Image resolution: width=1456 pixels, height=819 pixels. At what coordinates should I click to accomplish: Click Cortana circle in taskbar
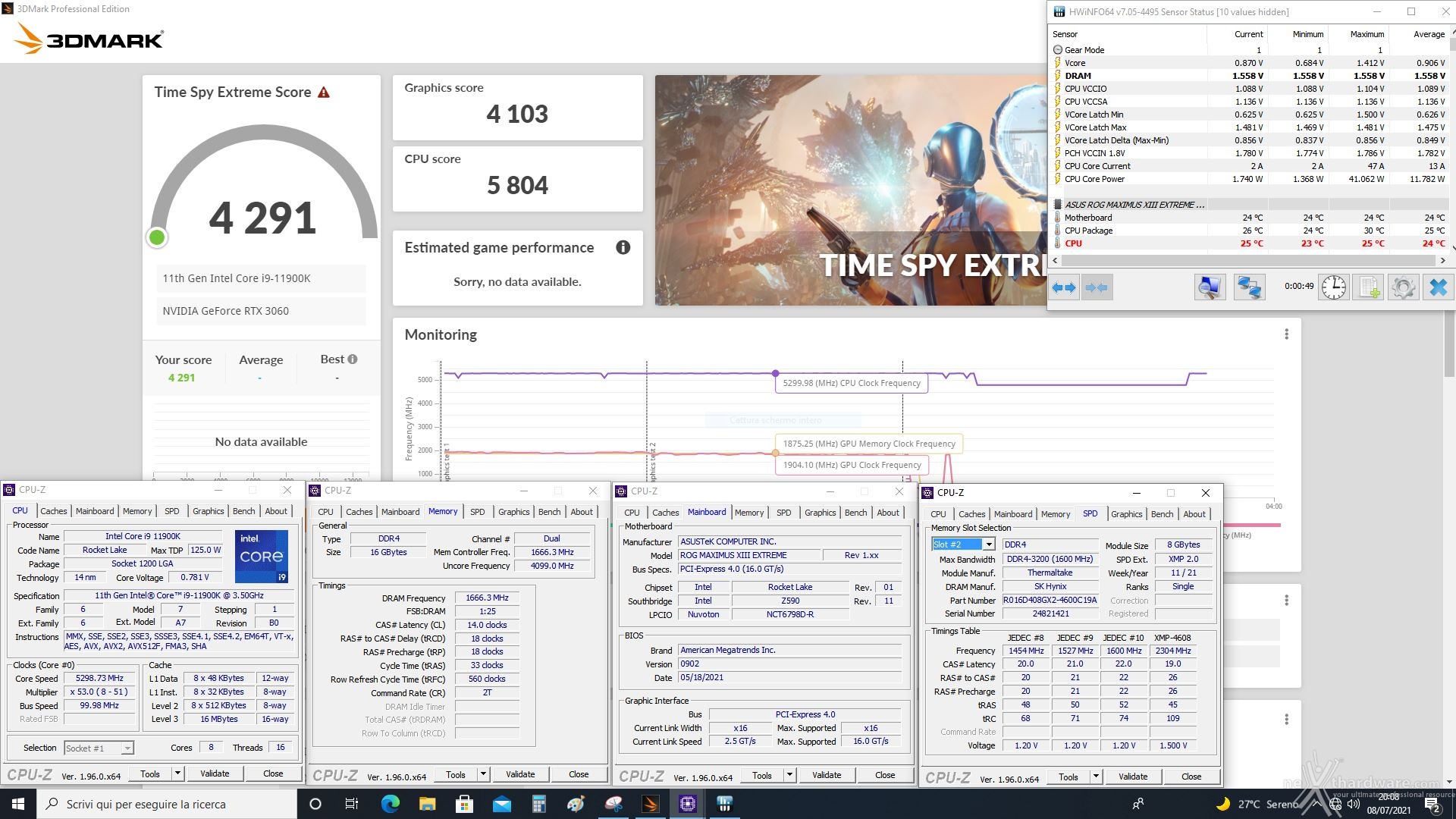[x=315, y=804]
